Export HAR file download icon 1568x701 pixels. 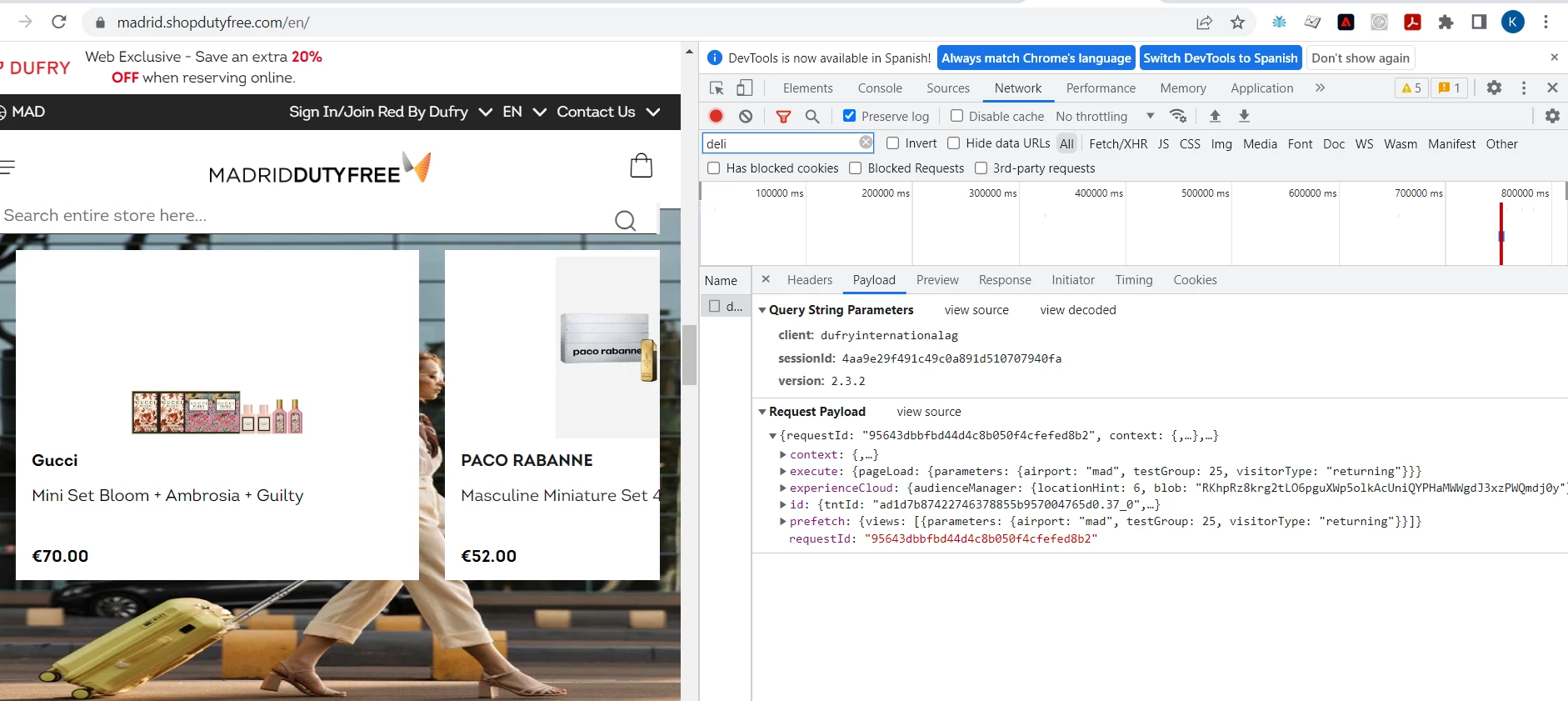(x=1244, y=116)
